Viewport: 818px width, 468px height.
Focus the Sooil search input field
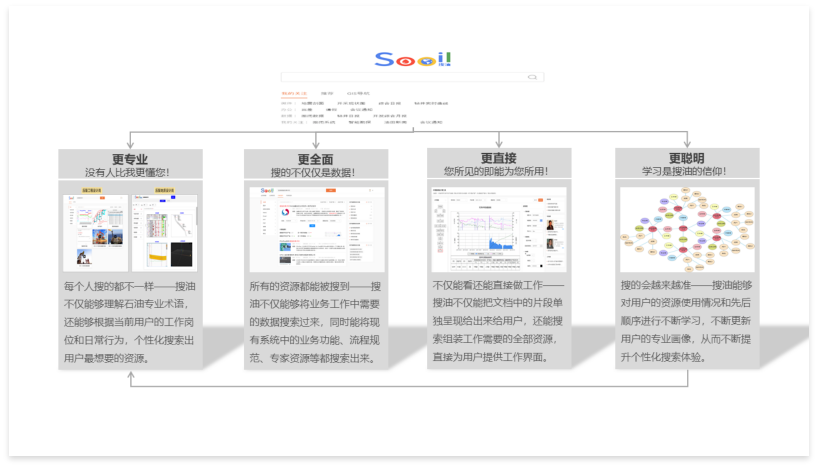click(412, 77)
